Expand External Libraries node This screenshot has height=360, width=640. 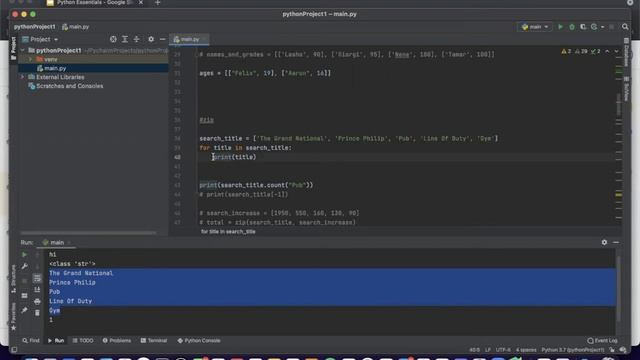tap(22, 77)
